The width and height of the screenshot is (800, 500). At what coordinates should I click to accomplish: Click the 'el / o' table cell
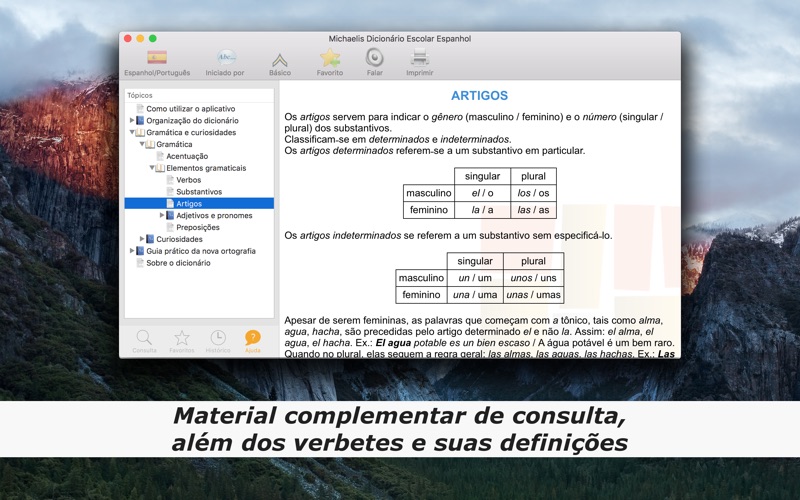click(482, 193)
